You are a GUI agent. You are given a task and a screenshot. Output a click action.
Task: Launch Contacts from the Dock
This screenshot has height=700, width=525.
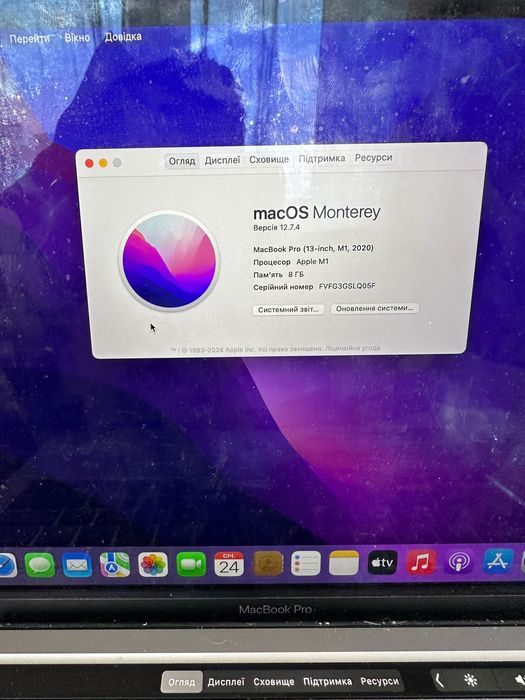(268, 563)
